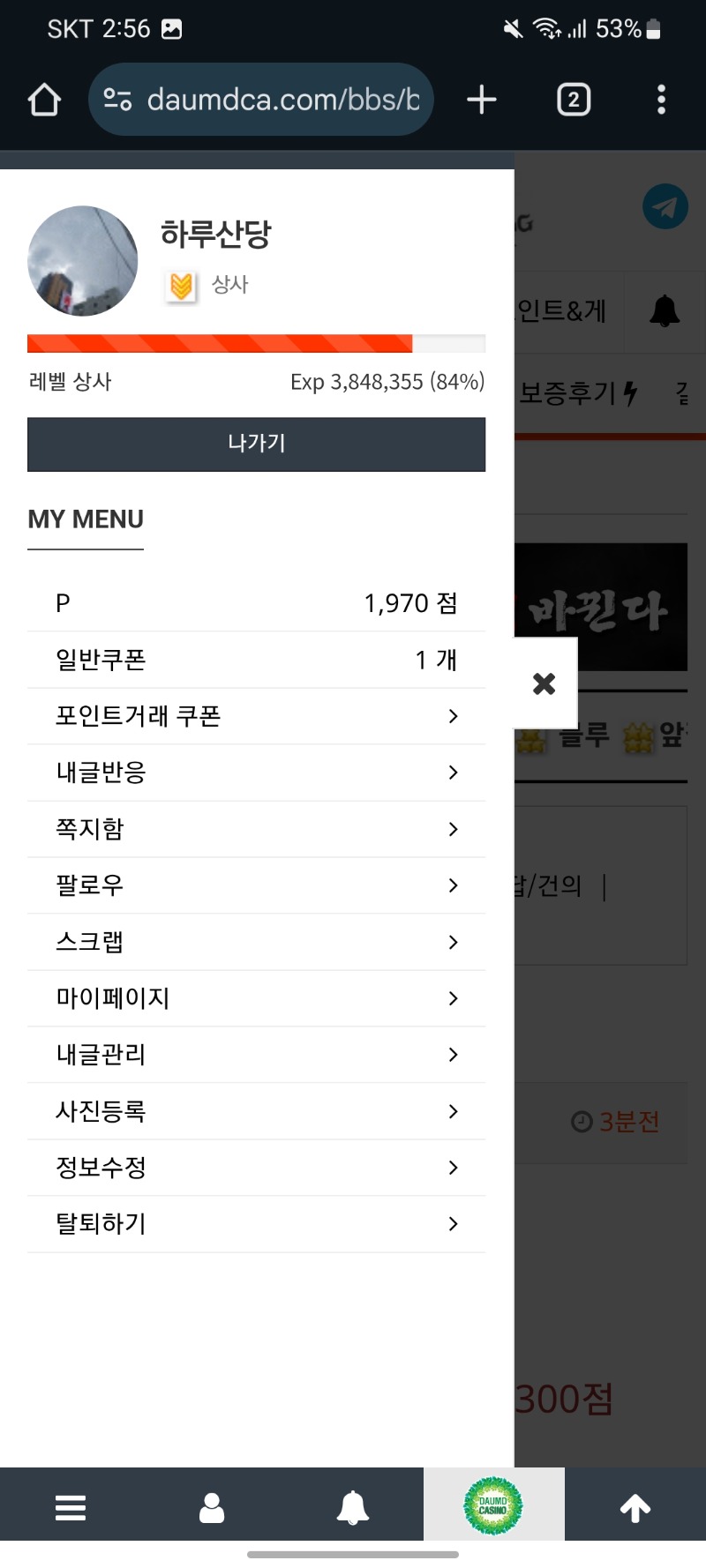Expand the 포인트거래 쿠폰 chevron

[x=453, y=716]
